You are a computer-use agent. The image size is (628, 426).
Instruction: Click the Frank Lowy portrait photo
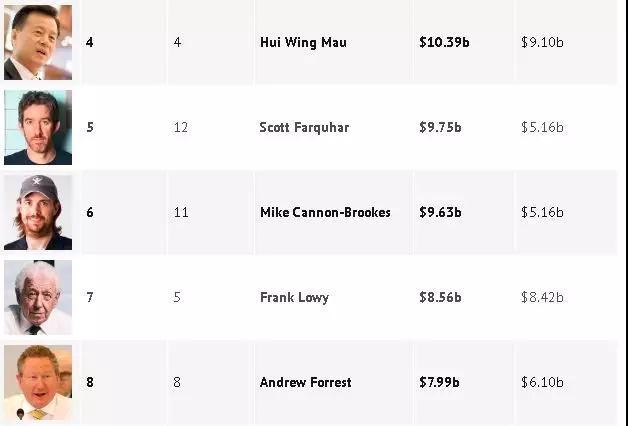(38, 297)
